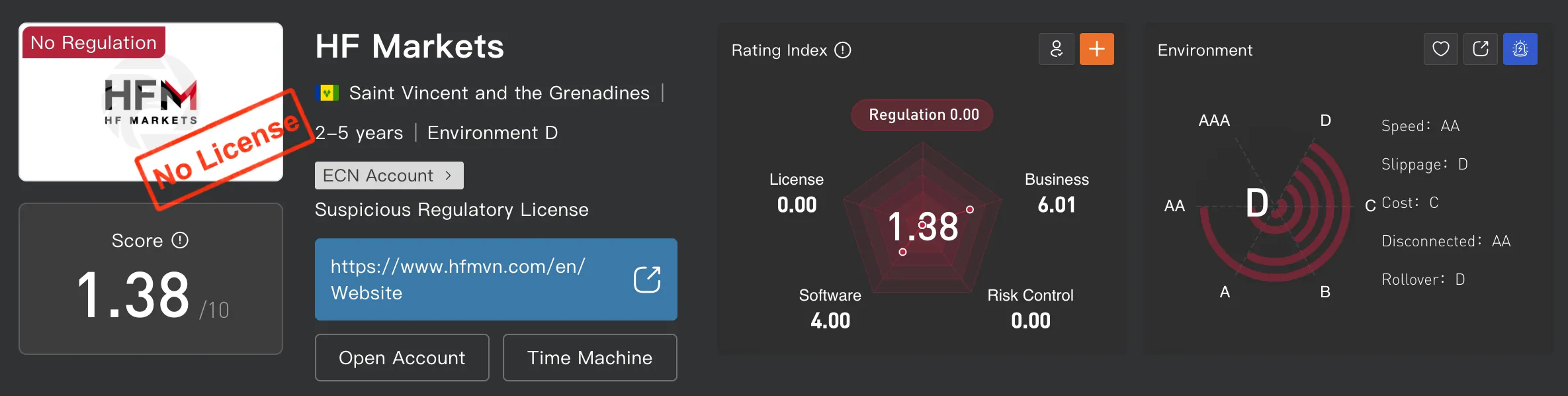Screen dimensions: 1568x396
Task: Click the blue alert report icon
Action: tap(1520, 49)
